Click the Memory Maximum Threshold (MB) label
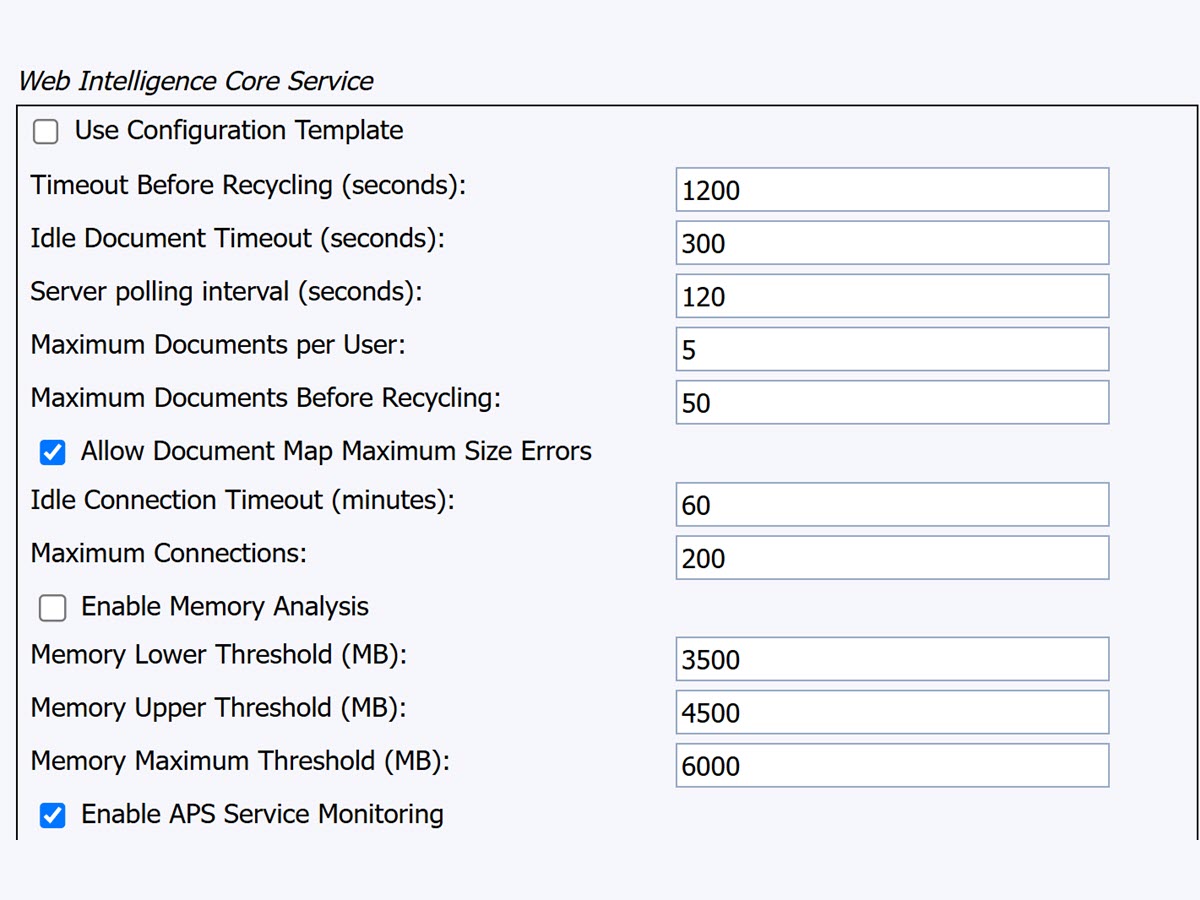This screenshot has height=900, width=1200. pyautogui.click(x=241, y=760)
